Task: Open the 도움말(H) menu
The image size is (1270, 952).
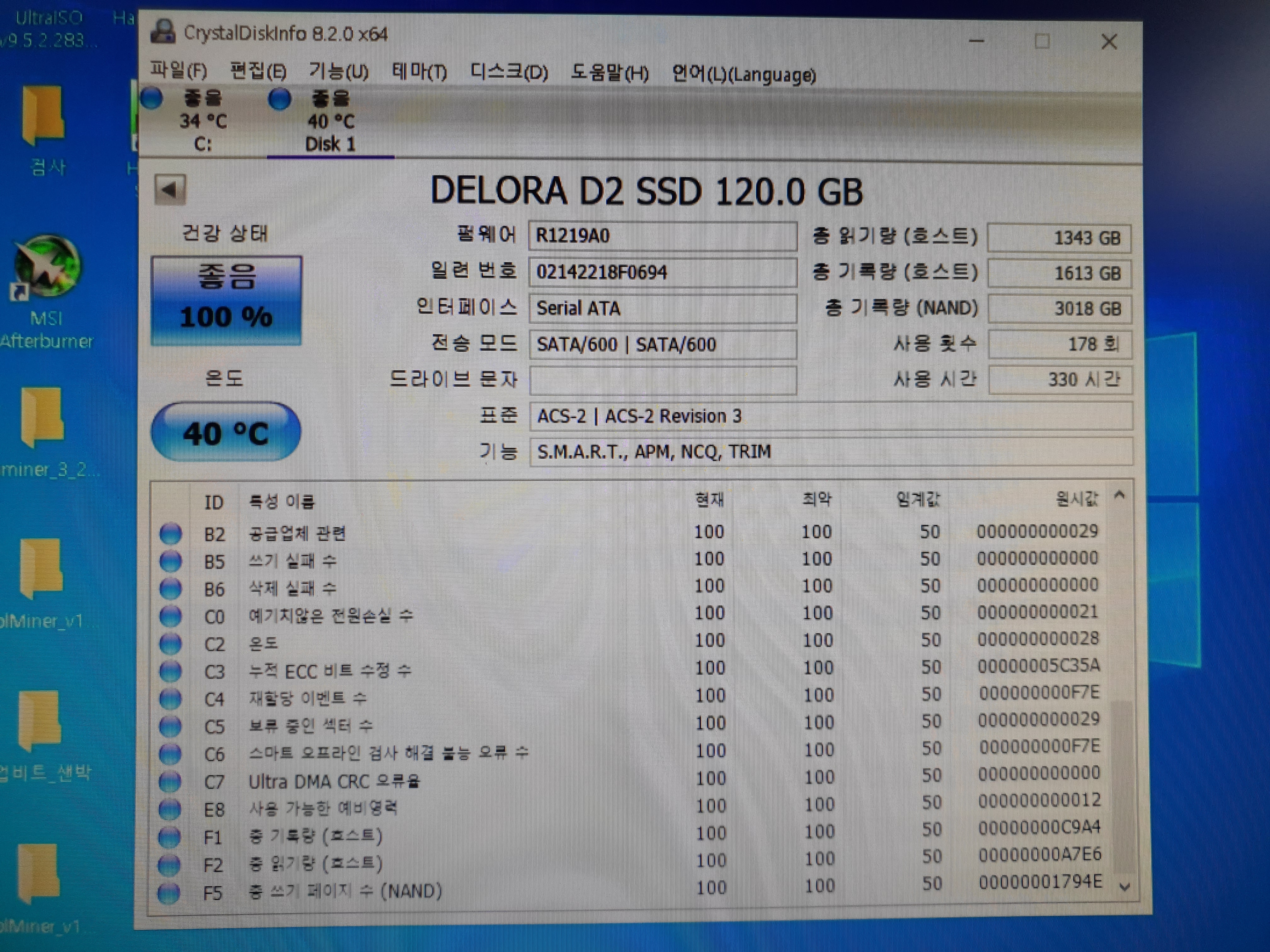Action: pyautogui.click(x=610, y=73)
